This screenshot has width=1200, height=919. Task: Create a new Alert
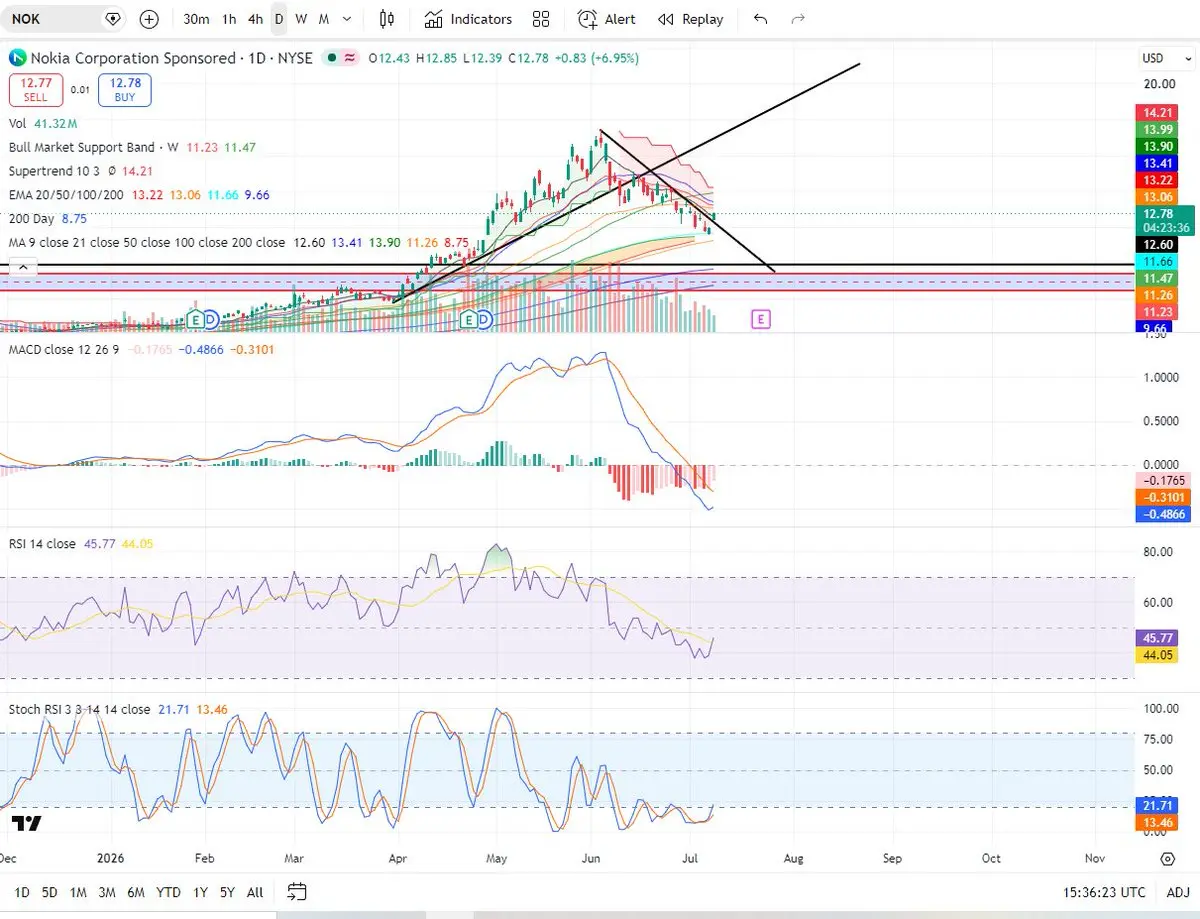coord(607,19)
